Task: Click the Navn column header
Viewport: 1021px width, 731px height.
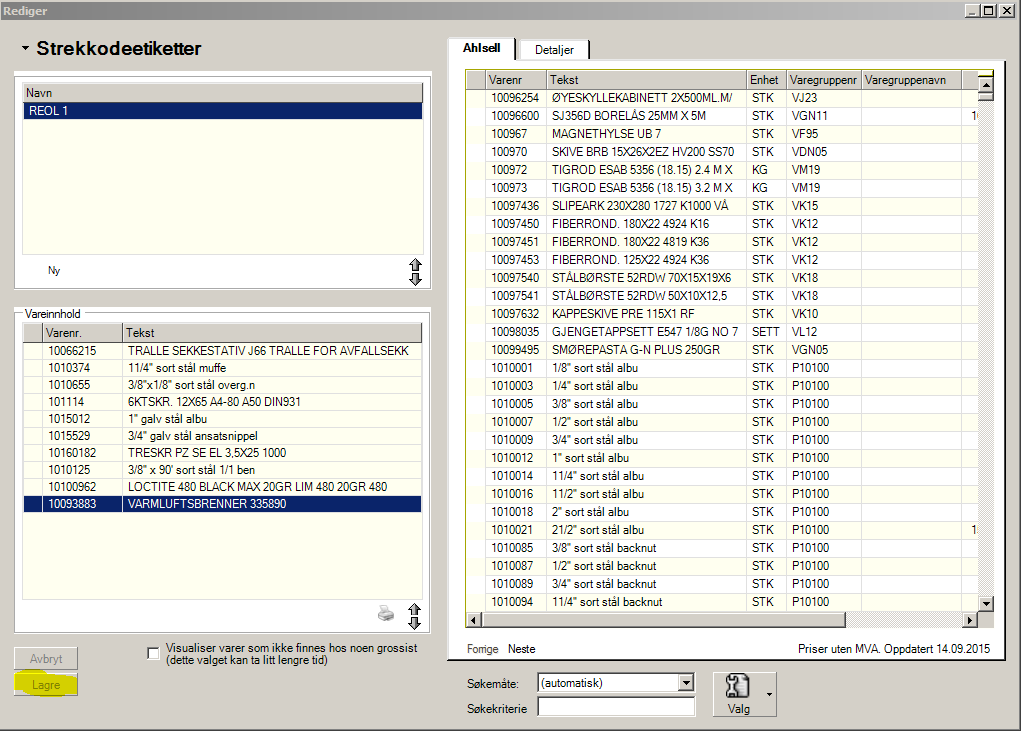Action: pos(223,92)
